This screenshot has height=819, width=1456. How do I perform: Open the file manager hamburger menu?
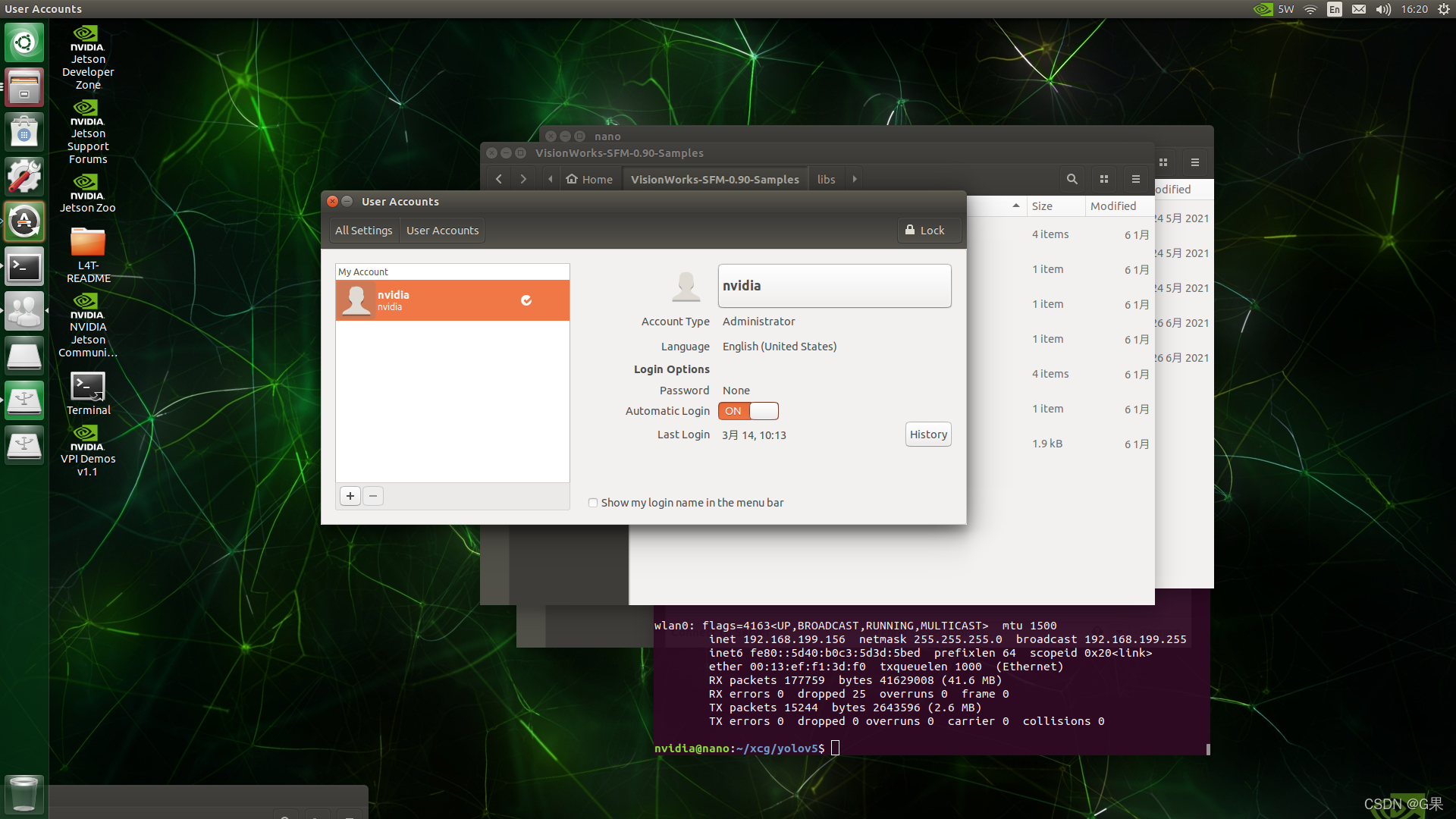tap(1135, 179)
